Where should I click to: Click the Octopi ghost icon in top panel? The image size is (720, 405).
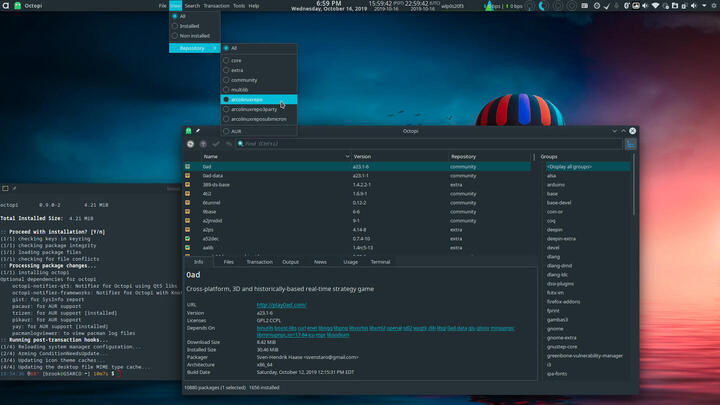(17, 6)
